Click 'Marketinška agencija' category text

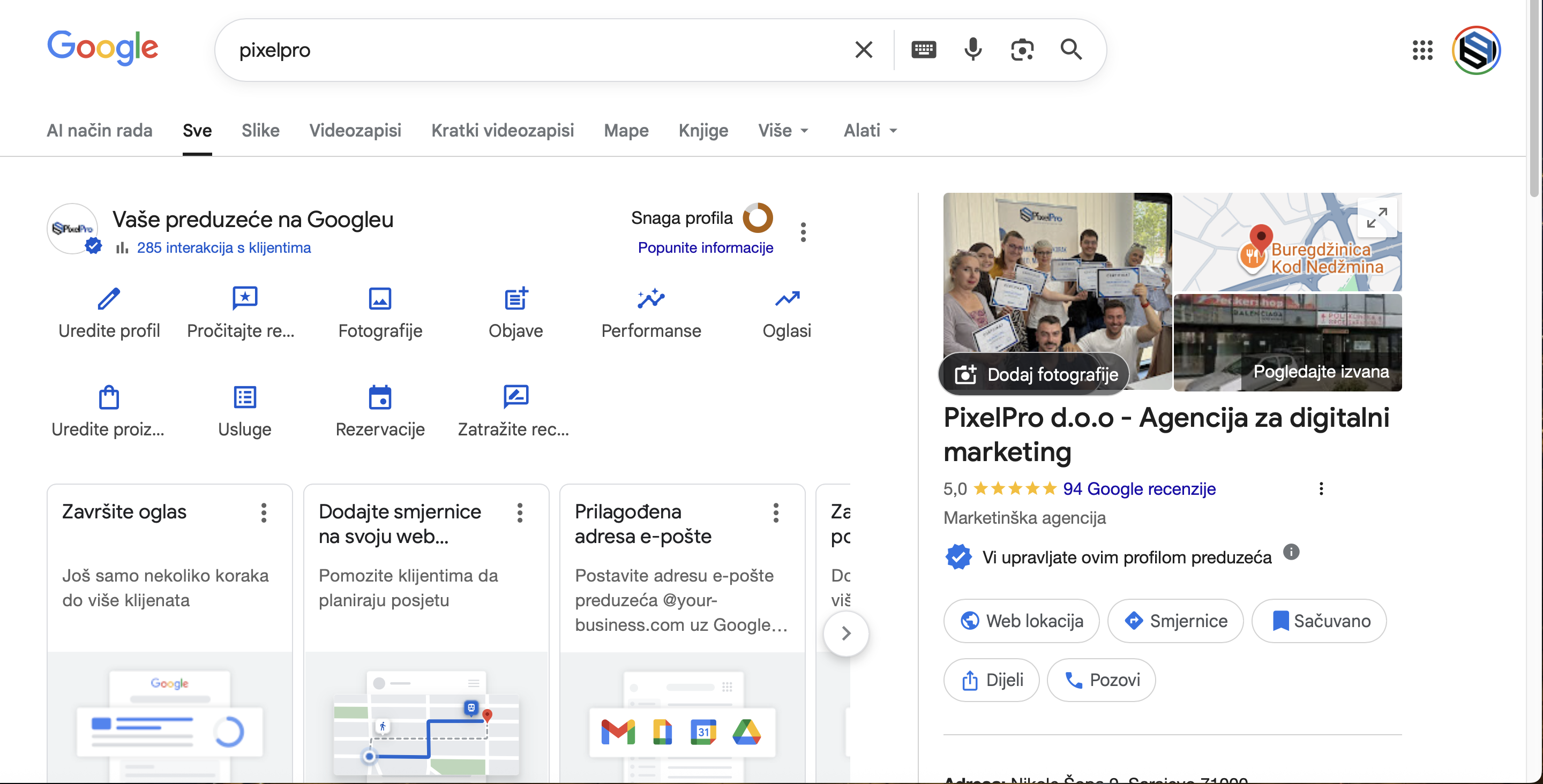[1024, 517]
